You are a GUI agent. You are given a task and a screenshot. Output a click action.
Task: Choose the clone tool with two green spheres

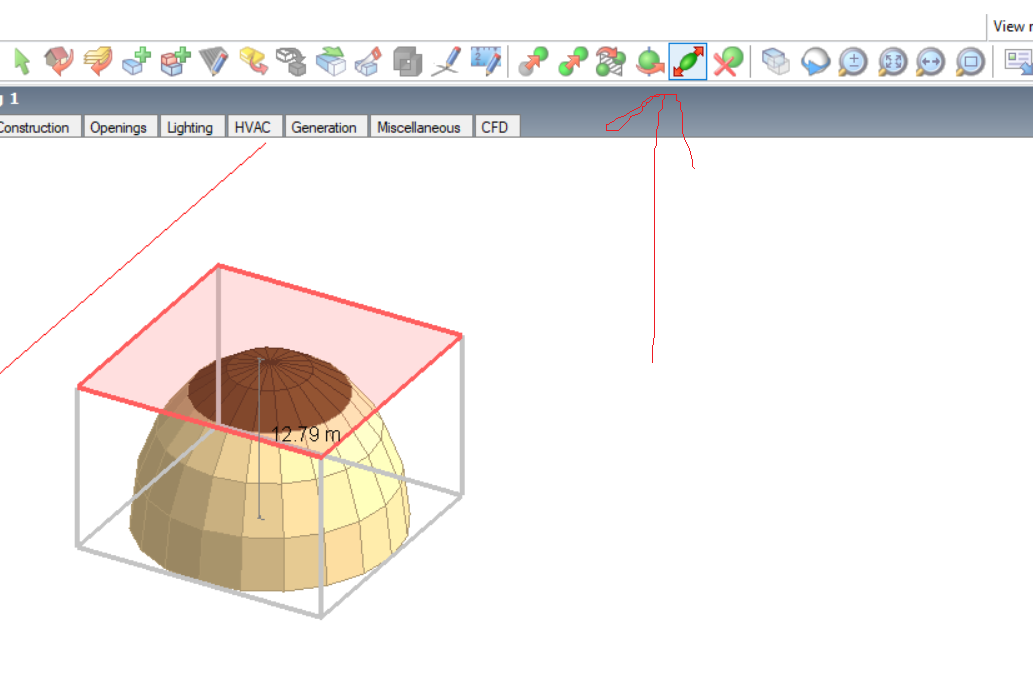(572, 61)
